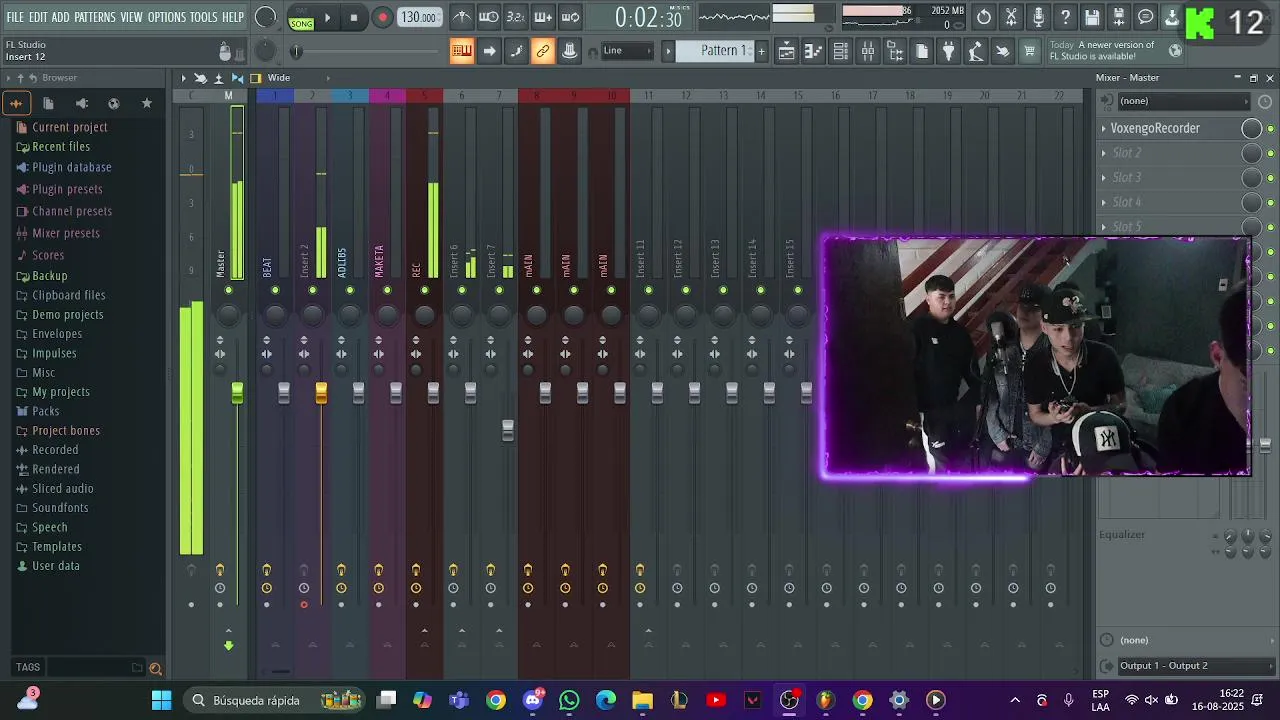1280x720 pixels.
Task: Open the Pattern 1 selector
Action: [714, 51]
